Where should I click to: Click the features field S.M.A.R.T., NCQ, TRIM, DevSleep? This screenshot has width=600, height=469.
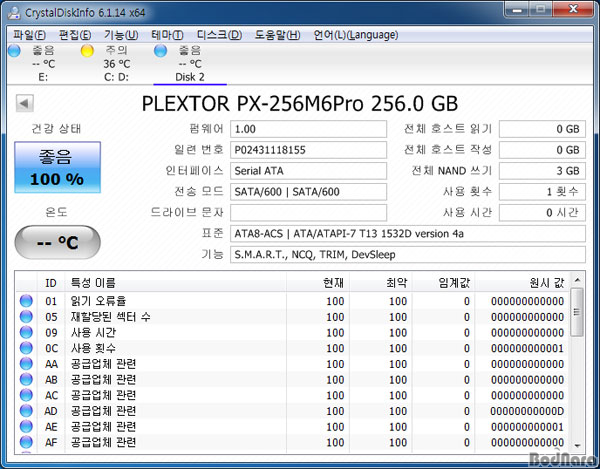coord(408,254)
